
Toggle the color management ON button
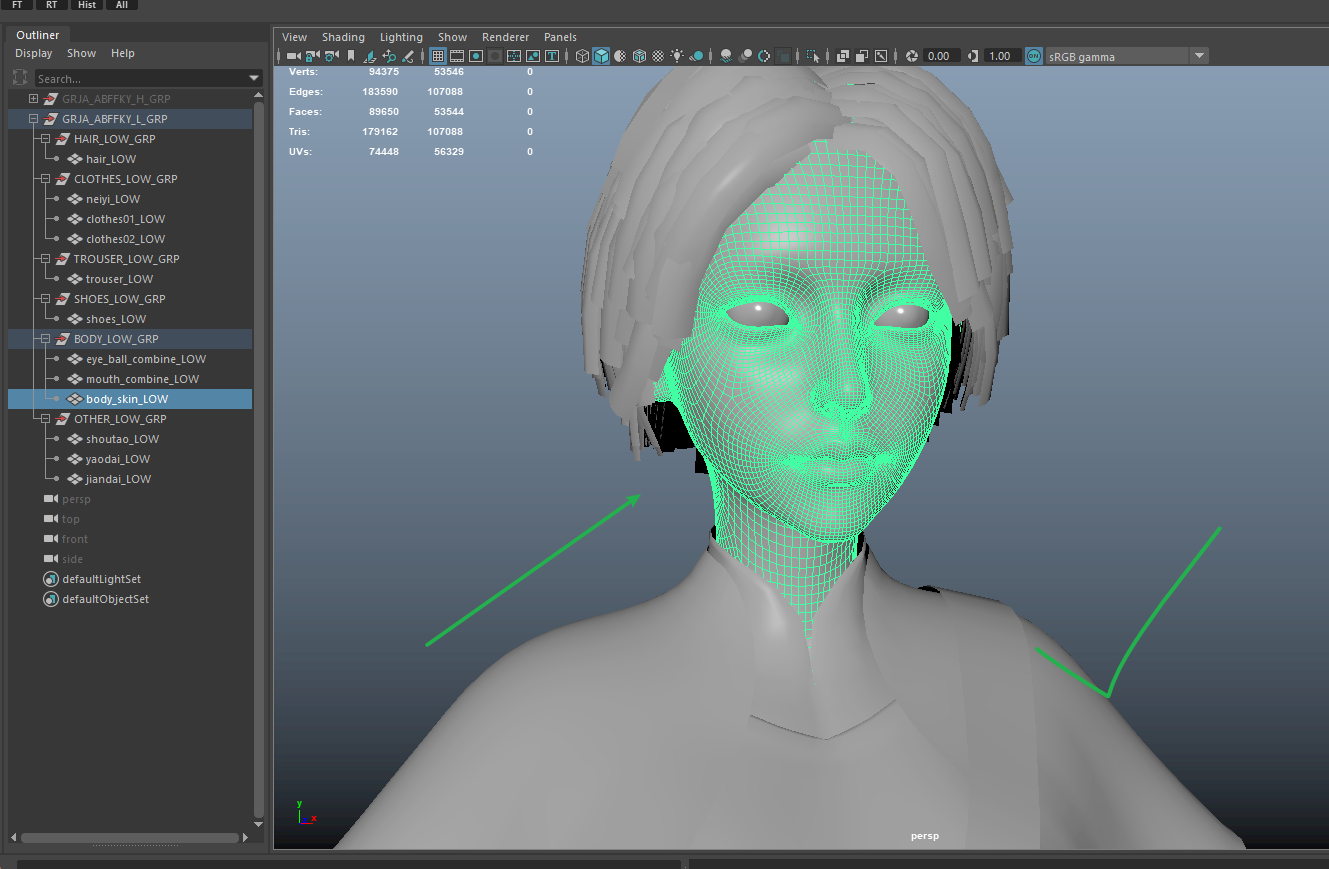tap(1033, 56)
